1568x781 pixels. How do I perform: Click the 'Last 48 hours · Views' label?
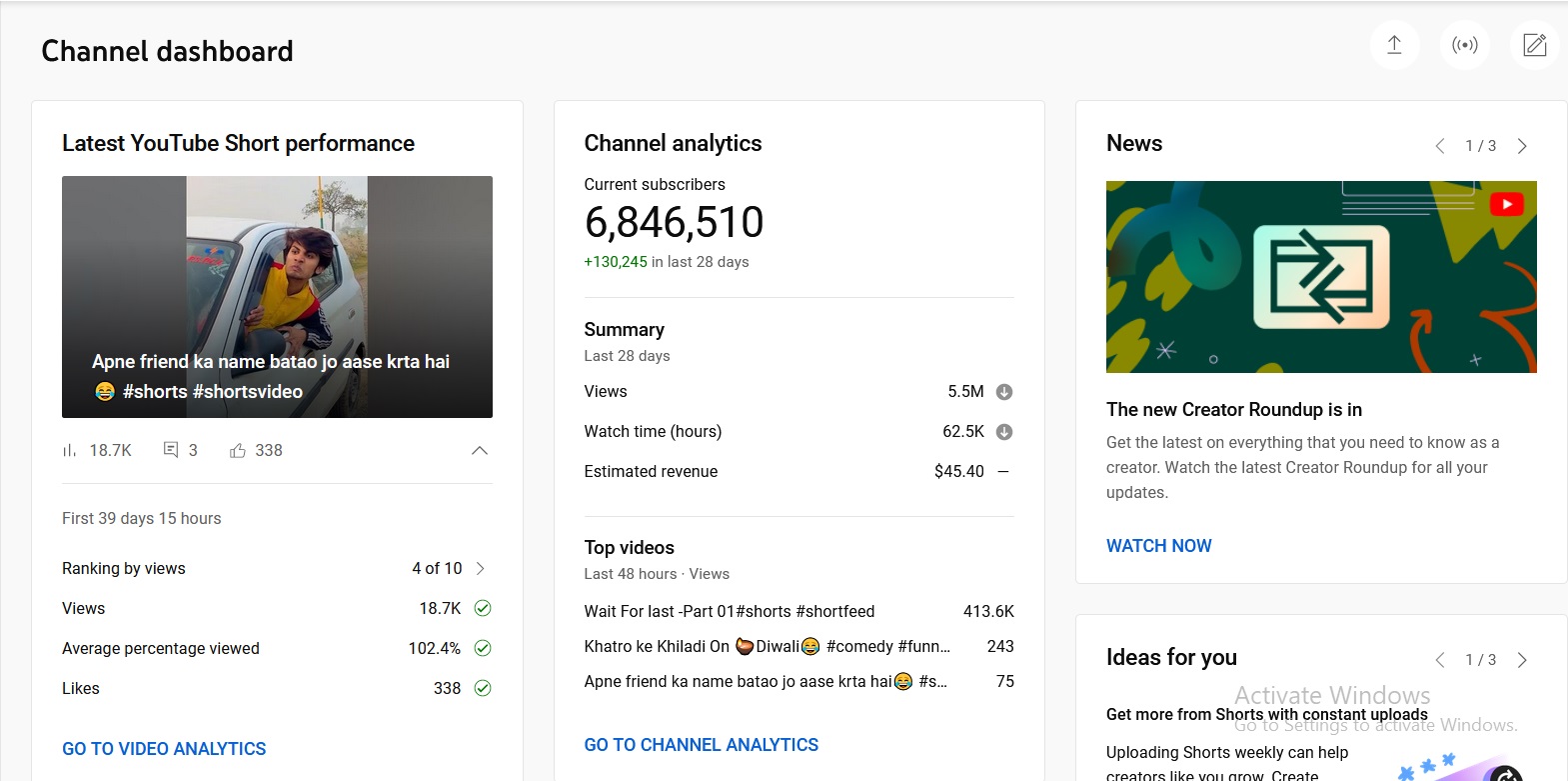[x=657, y=574]
